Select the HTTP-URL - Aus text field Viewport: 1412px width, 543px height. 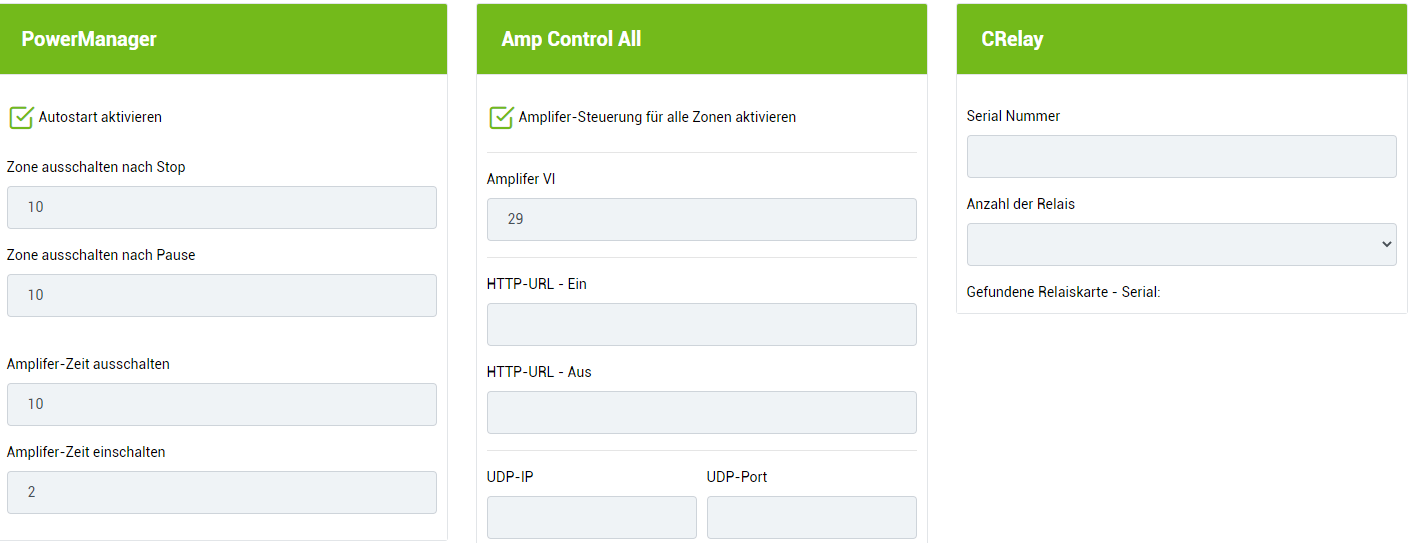(x=701, y=412)
